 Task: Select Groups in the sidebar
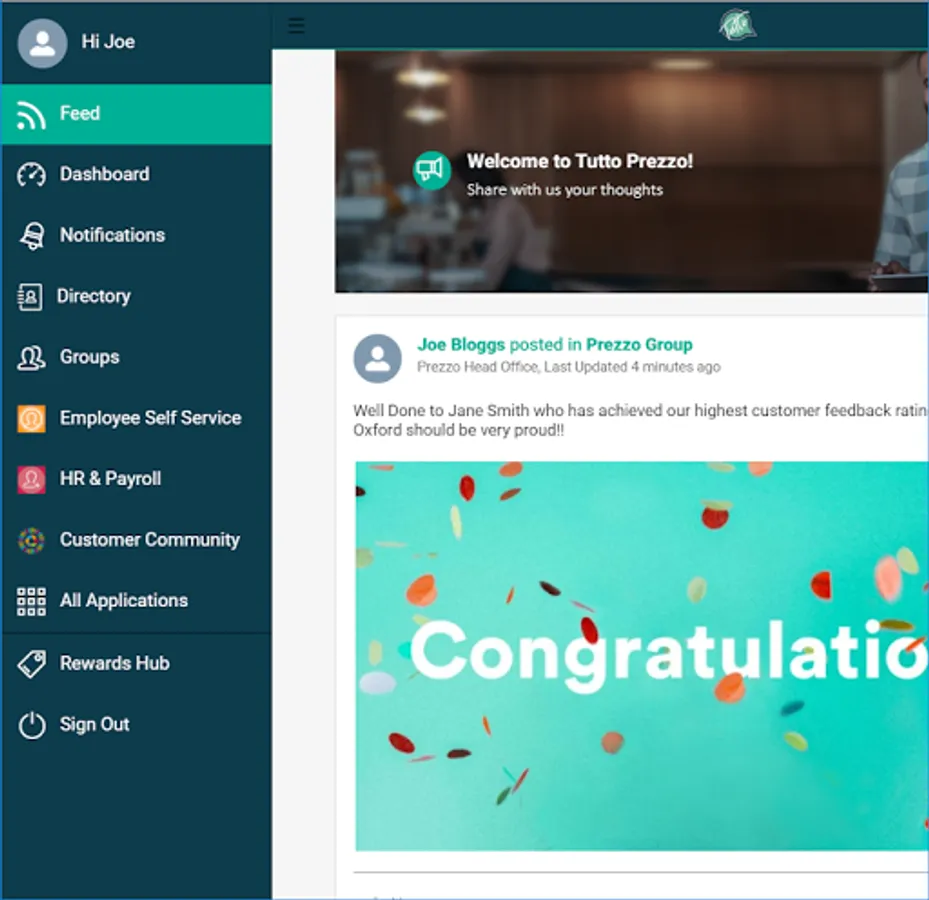tap(136, 357)
